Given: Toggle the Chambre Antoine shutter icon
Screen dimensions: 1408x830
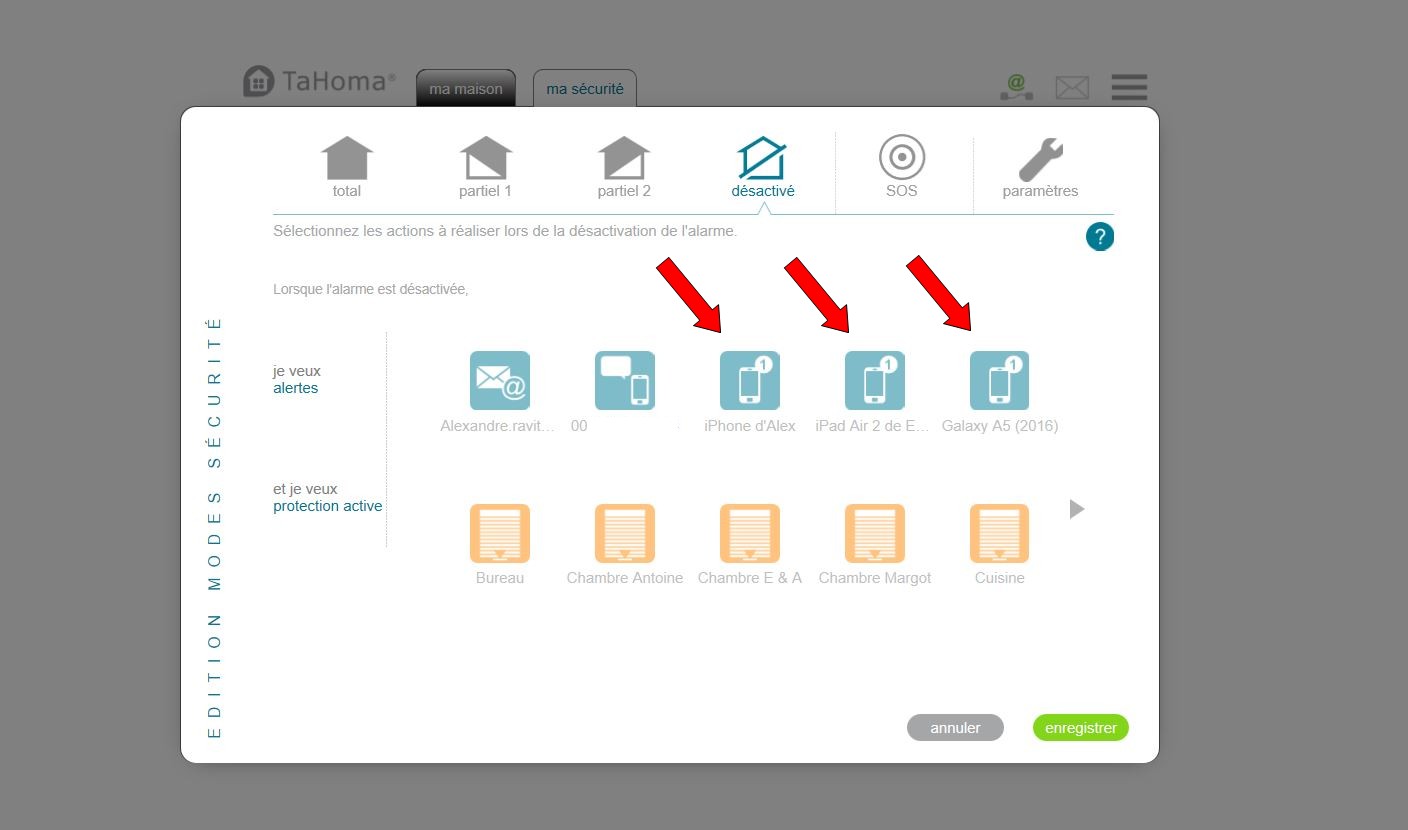Looking at the screenshot, I should (625, 534).
